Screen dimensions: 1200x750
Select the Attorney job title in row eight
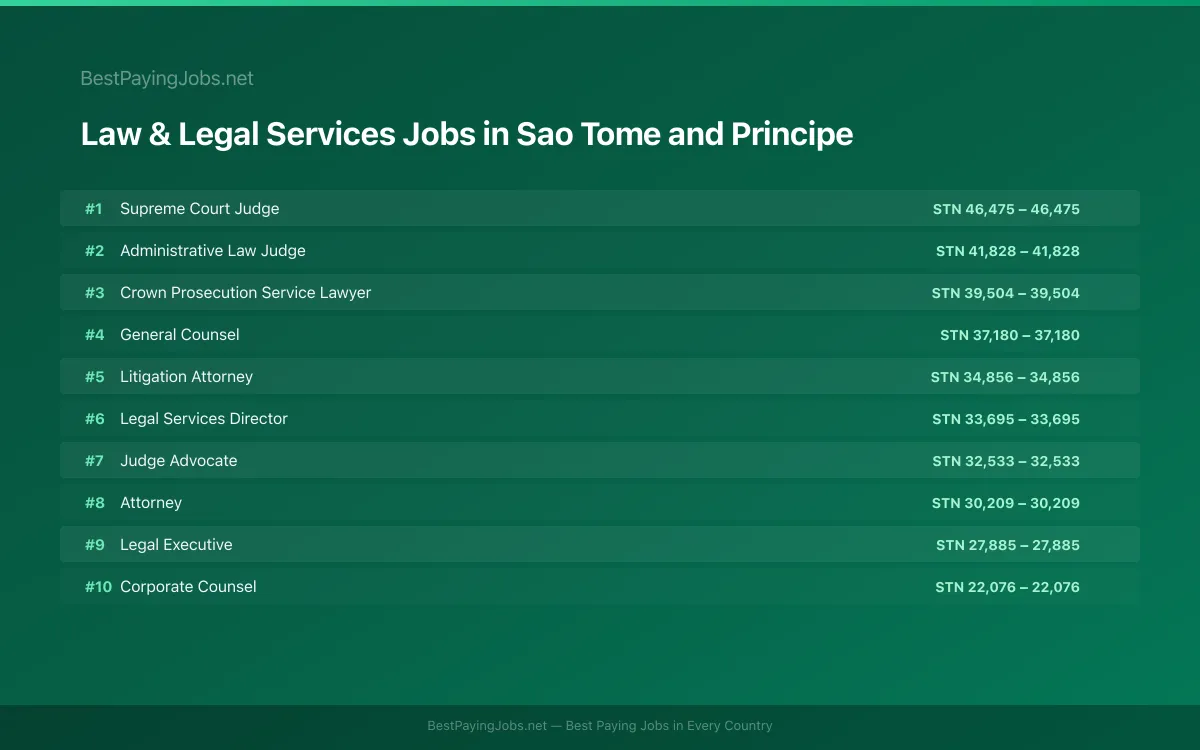(x=151, y=503)
